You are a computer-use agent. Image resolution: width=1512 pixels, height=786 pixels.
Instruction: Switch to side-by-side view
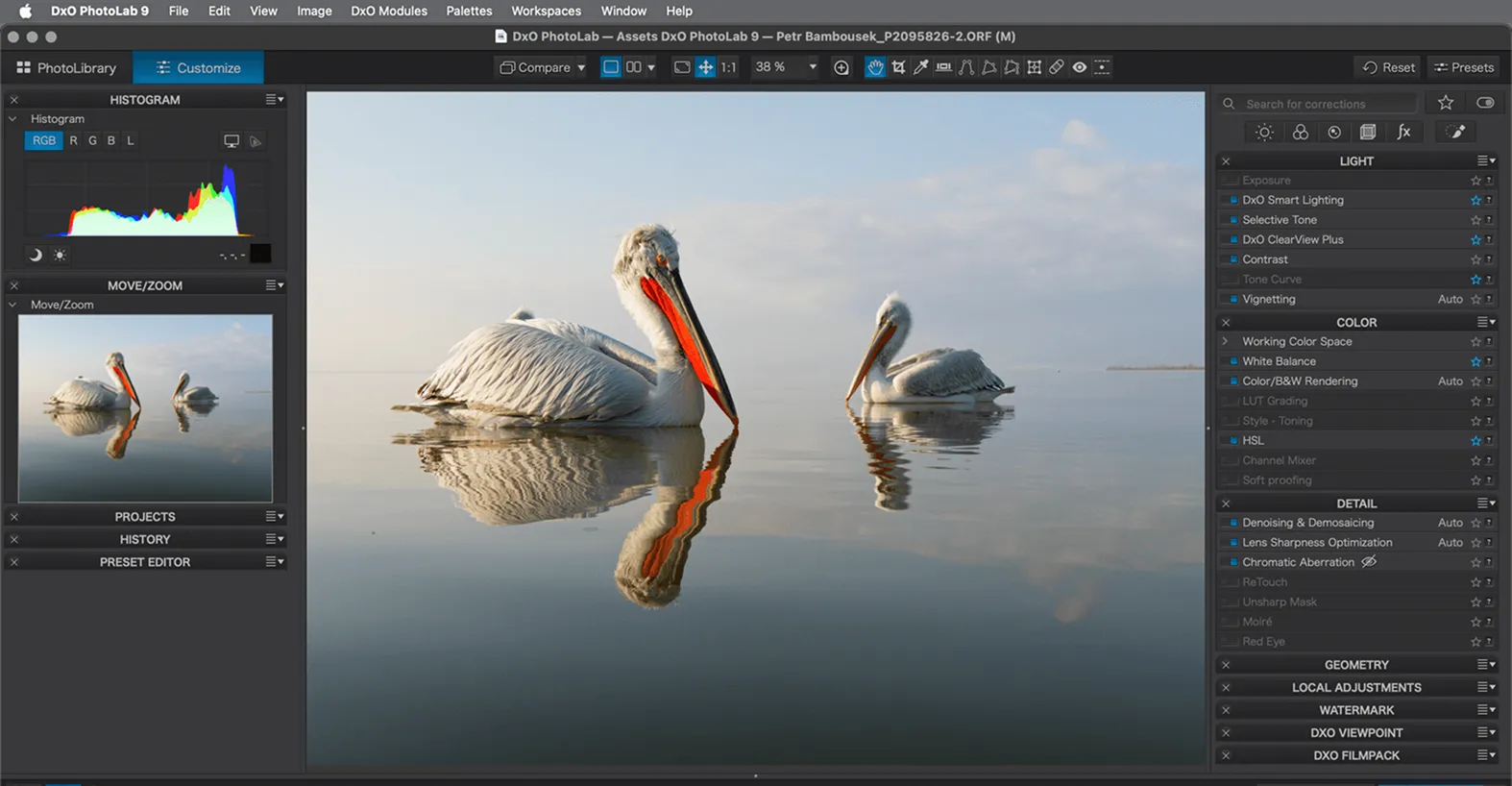[634, 67]
